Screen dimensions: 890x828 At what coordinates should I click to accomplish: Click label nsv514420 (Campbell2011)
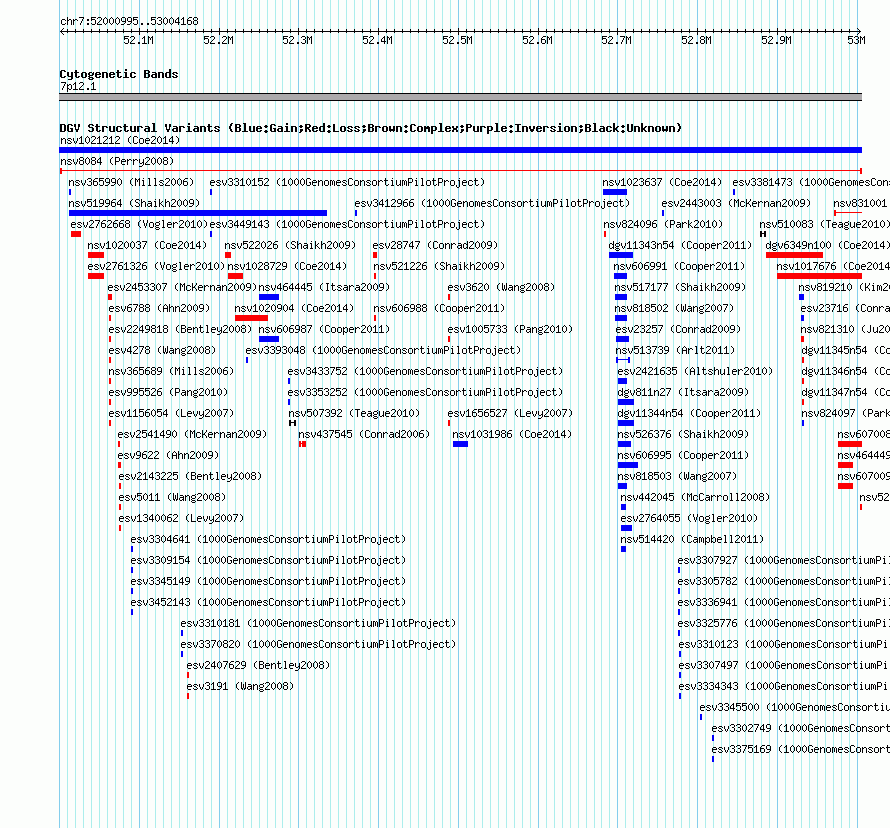tap(692, 539)
